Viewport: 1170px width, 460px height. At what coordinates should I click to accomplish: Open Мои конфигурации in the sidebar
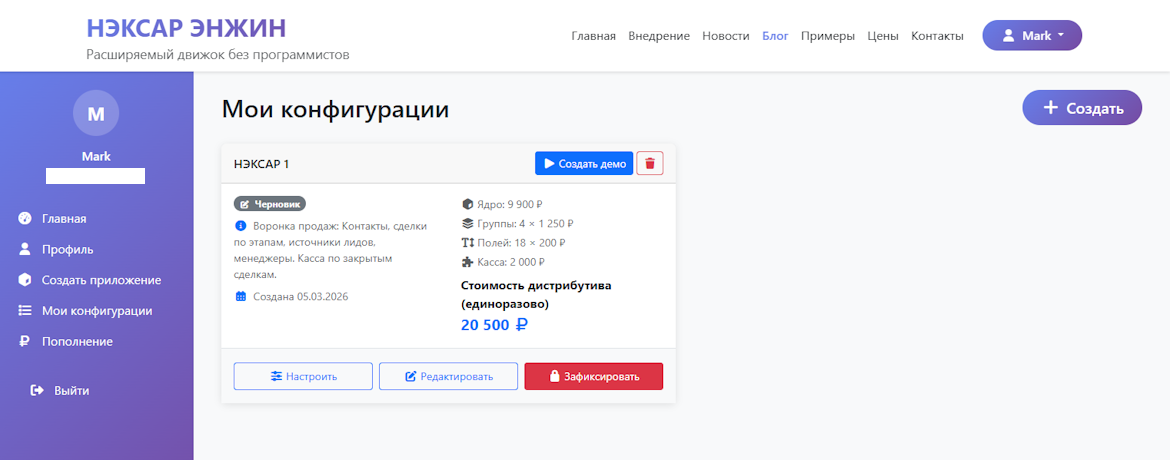click(97, 311)
